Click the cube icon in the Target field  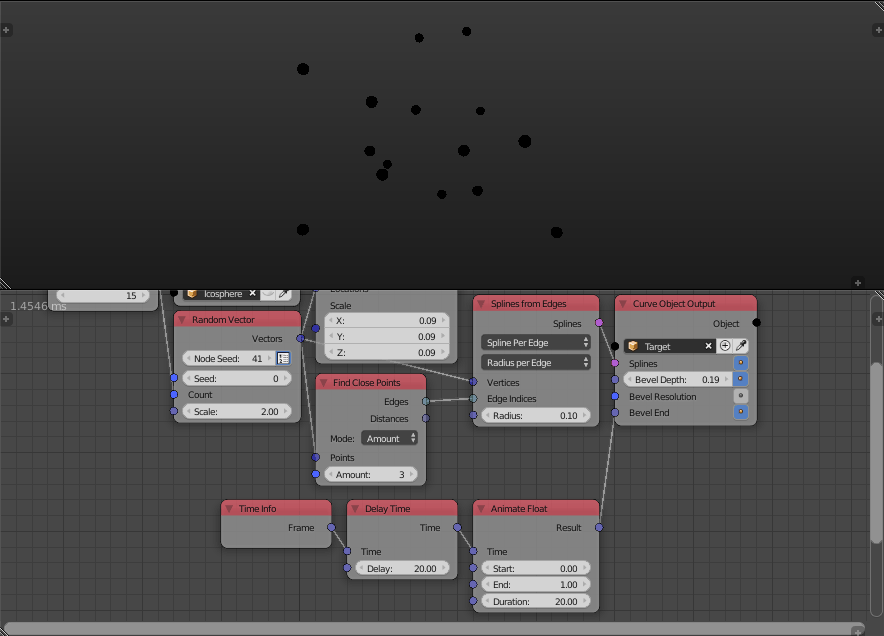[633, 346]
